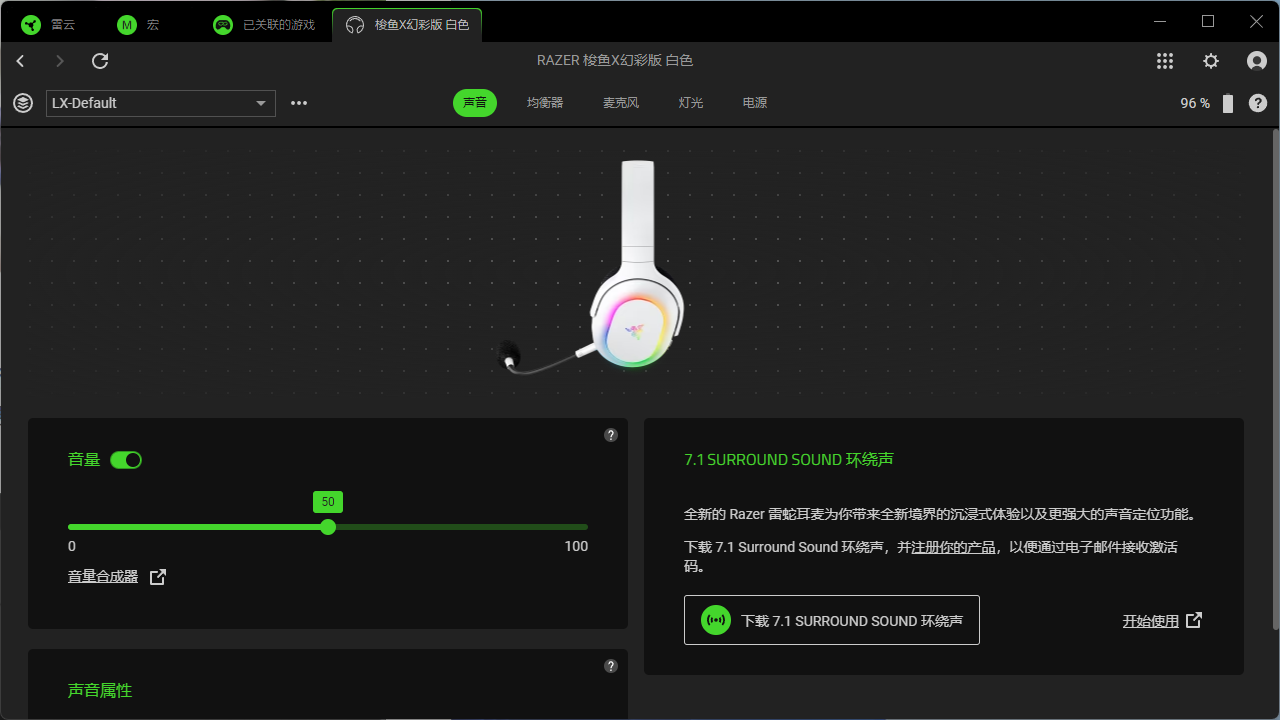Switch to the 均衡器 equalizer tab
Screen dimensions: 1280x720
[x=545, y=103]
